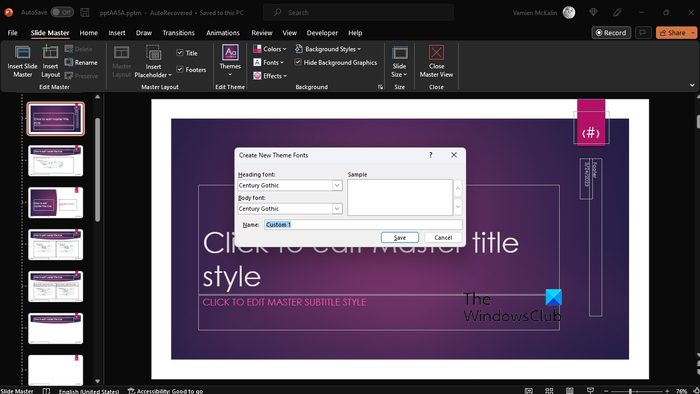Select the slide master thumbnail
This screenshot has width=700, height=394.
pos(55,119)
